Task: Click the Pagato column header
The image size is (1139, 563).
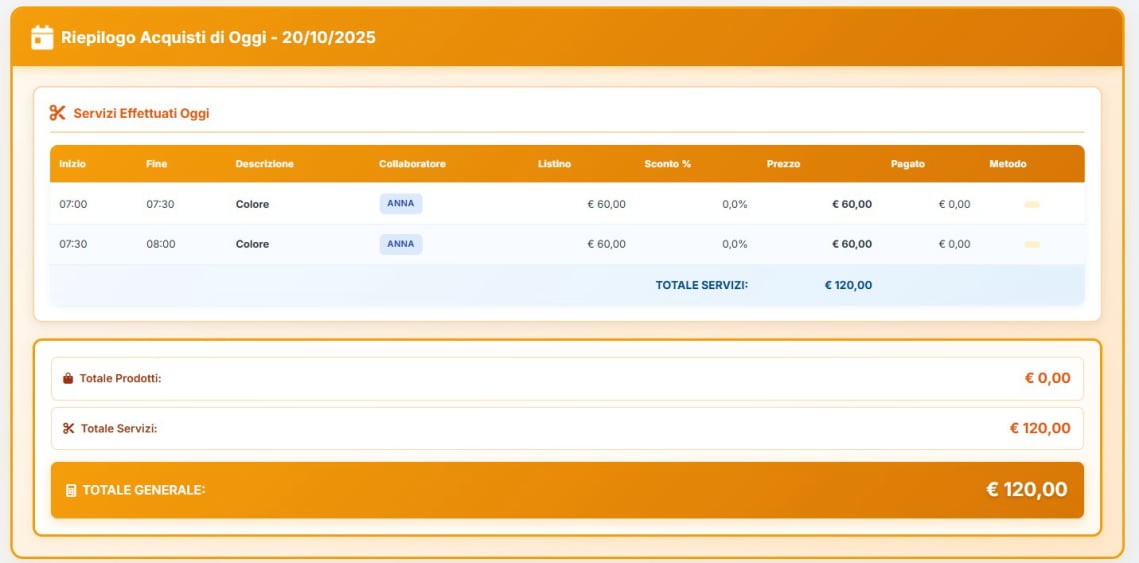Action: [907, 164]
